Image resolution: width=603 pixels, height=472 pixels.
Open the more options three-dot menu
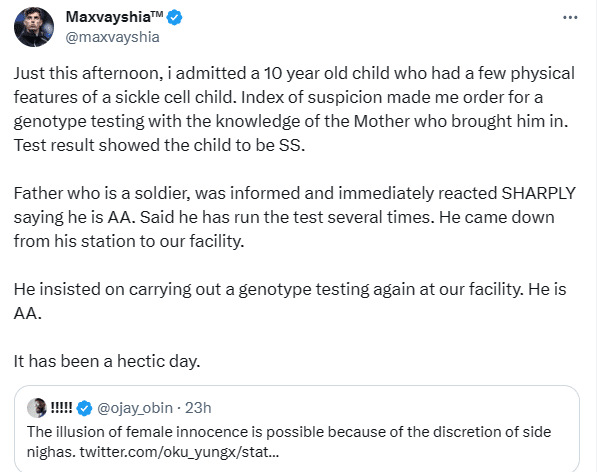coord(570,18)
